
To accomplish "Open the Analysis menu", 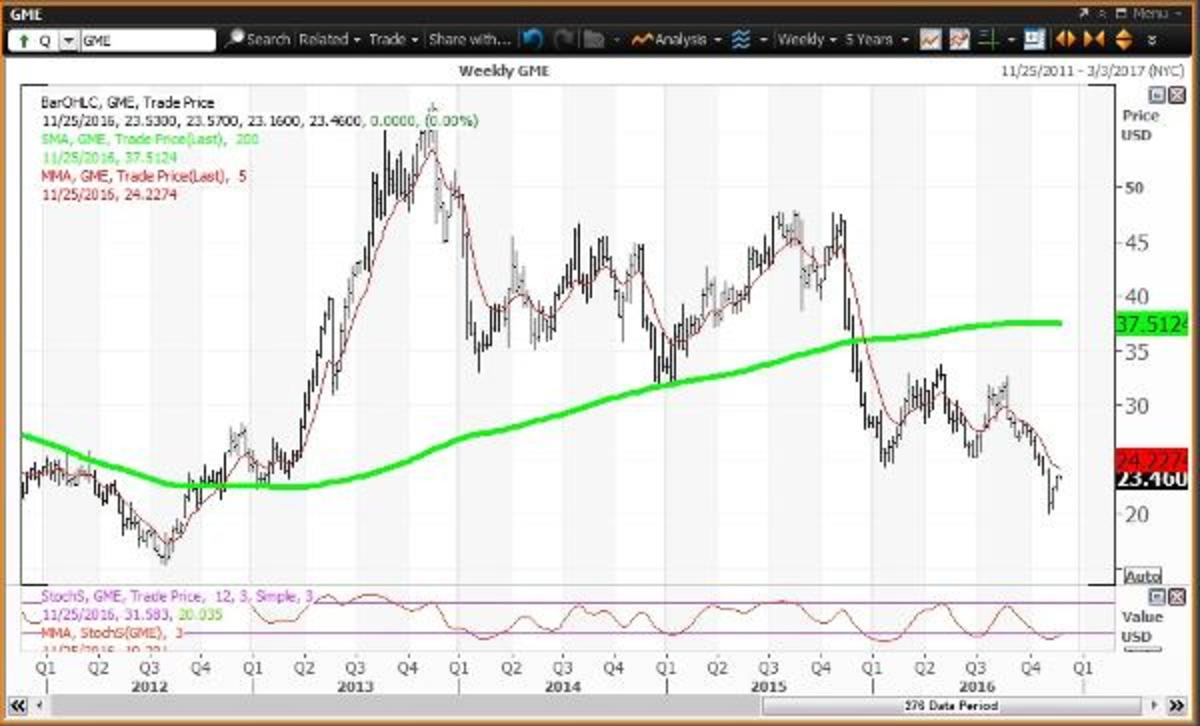I will tap(677, 40).
